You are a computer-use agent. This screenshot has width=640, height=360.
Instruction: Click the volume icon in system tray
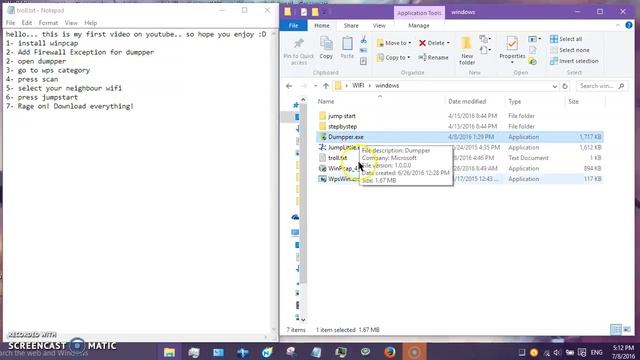[557, 352]
